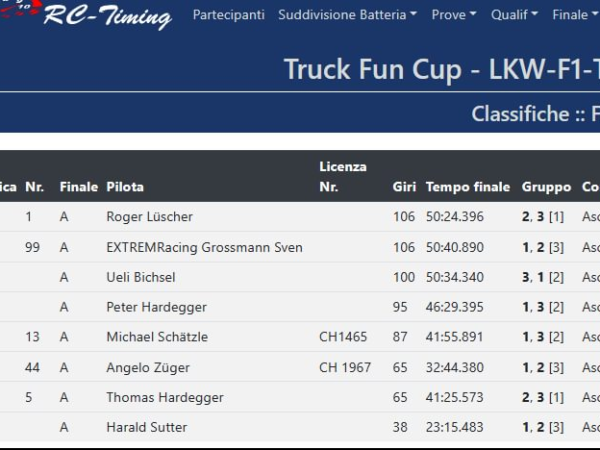Select EXTREMRacing Grossmann Sven row

click(x=204, y=247)
